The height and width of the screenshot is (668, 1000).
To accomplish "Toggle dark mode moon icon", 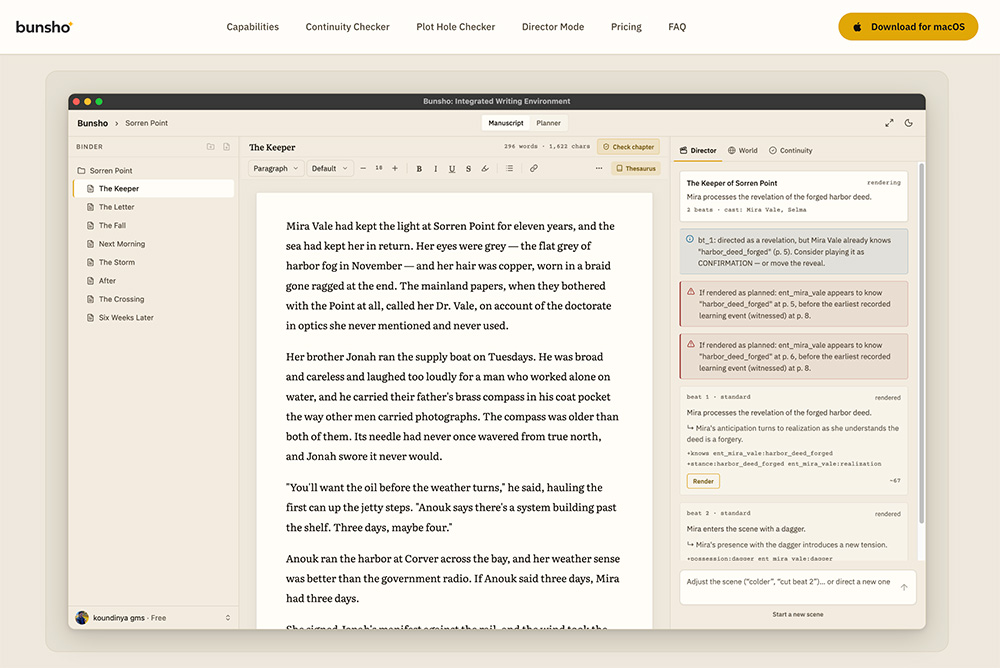I will pos(909,123).
